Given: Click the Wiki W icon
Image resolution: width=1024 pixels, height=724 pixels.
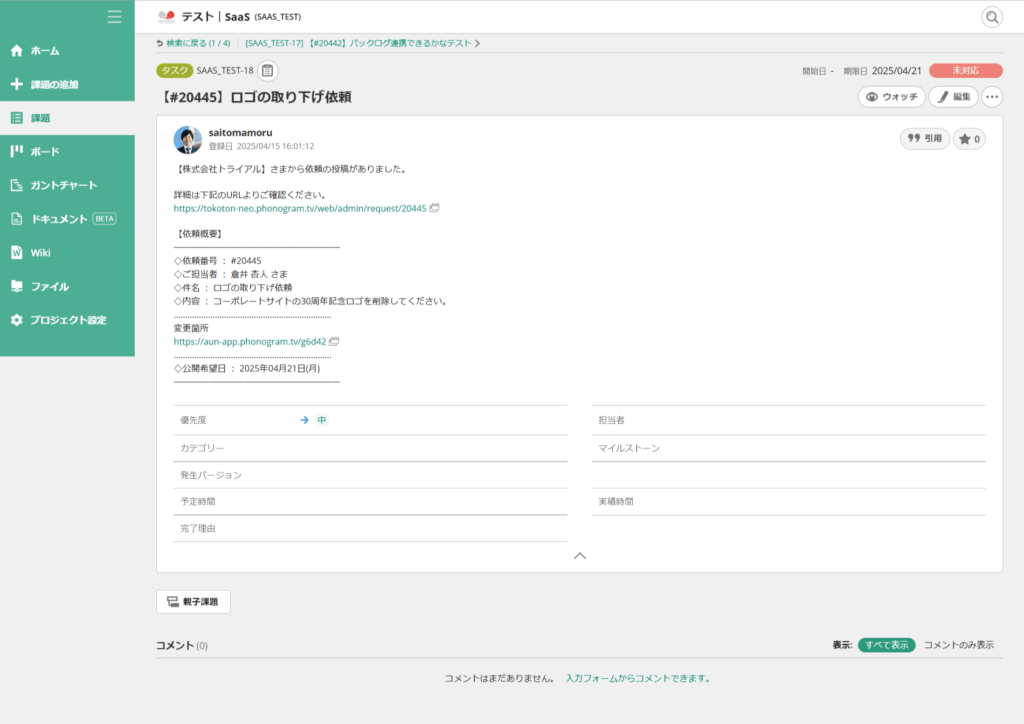Looking at the screenshot, I should pyautogui.click(x=17, y=253).
